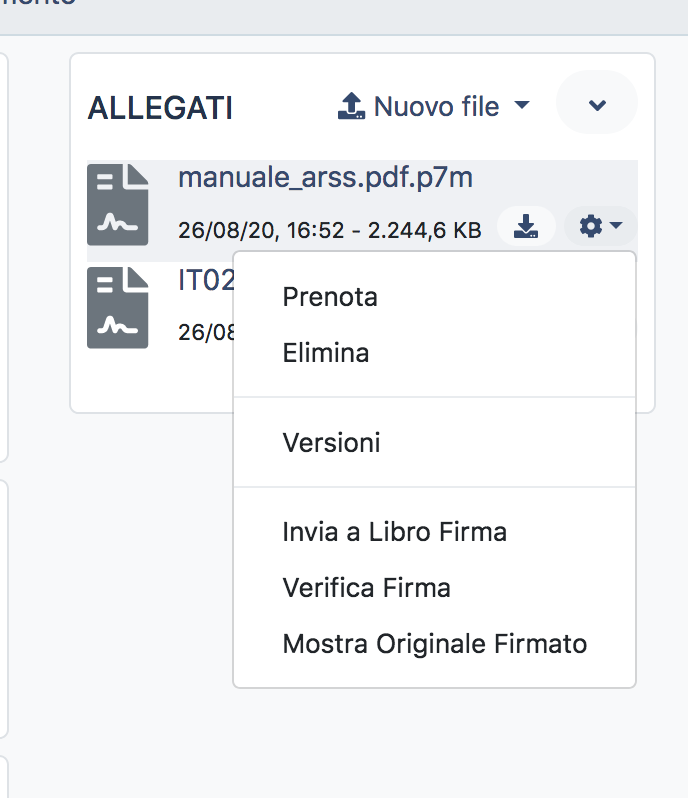The height and width of the screenshot is (798, 688).
Task: Choose the Verifica Firma option
Action: (366, 588)
